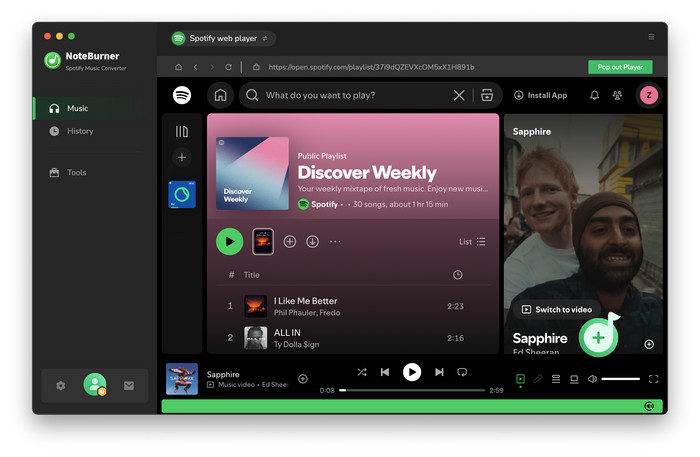Open NoteBurner settings gear
The width and height of the screenshot is (700, 457).
(x=61, y=386)
